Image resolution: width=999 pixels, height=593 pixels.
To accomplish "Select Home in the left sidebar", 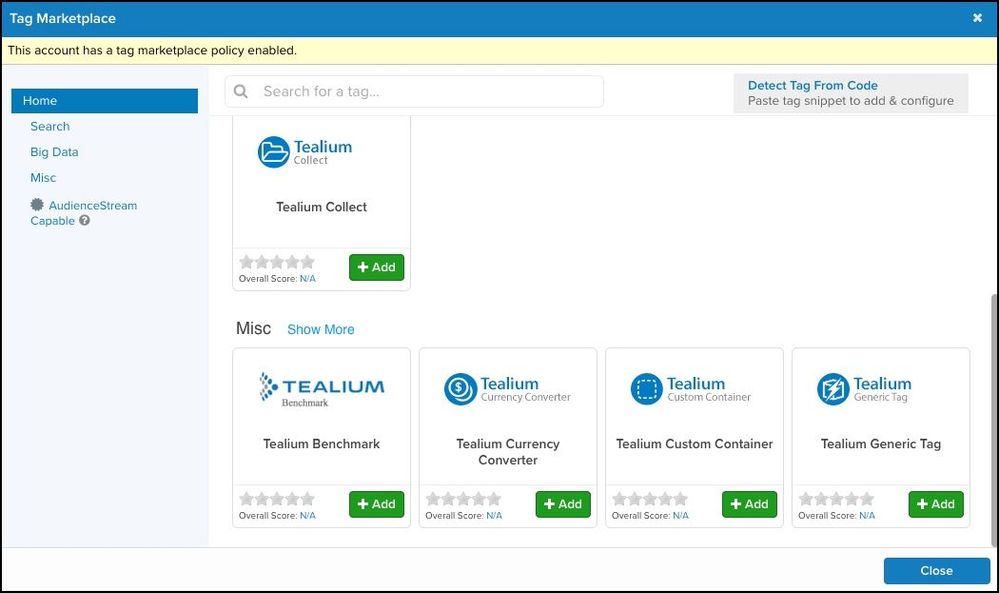I will [104, 101].
